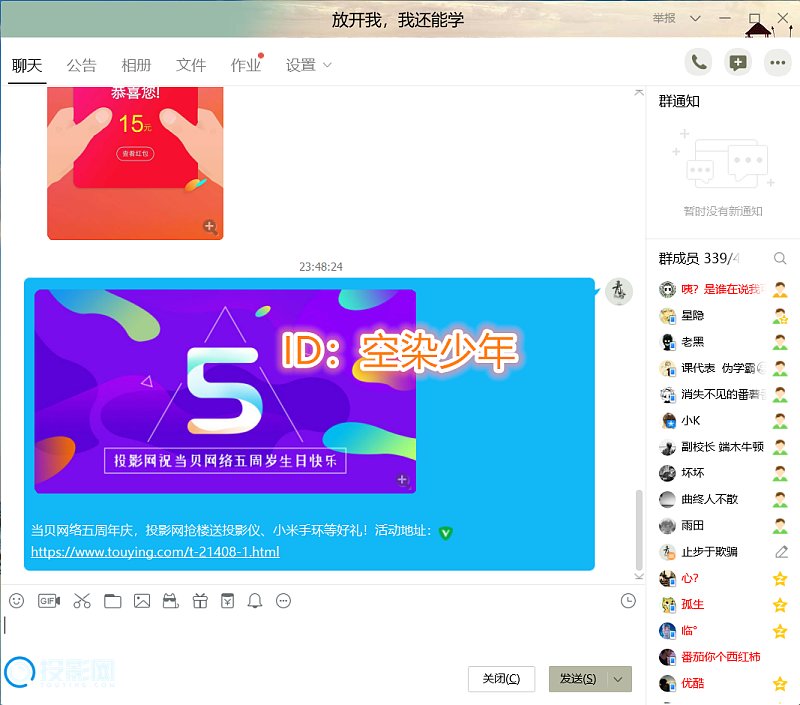Click the send picture icon
This screenshot has height=705, width=800.
click(x=142, y=601)
